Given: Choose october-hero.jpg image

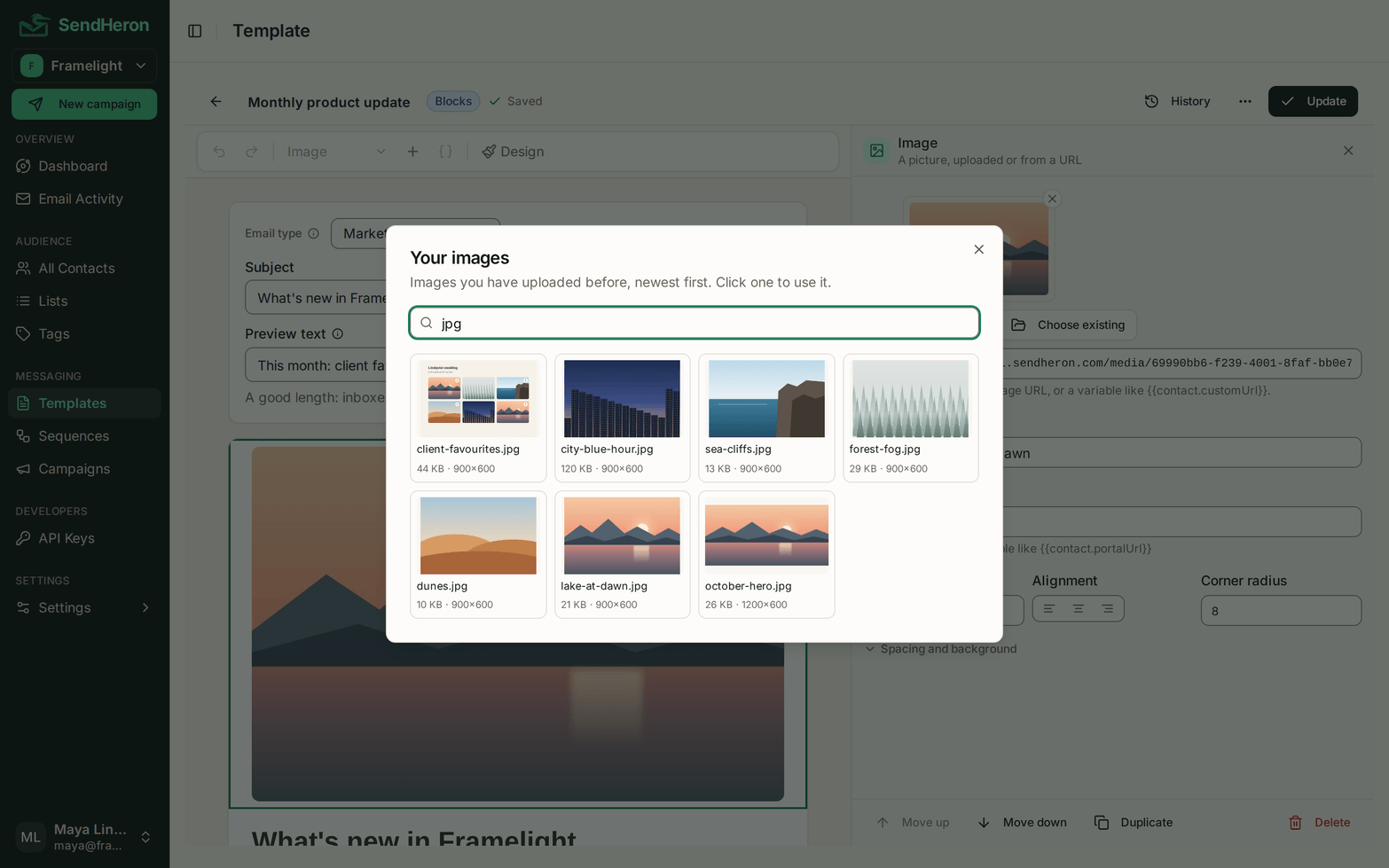Looking at the screenshot, I should coord(766,554).
